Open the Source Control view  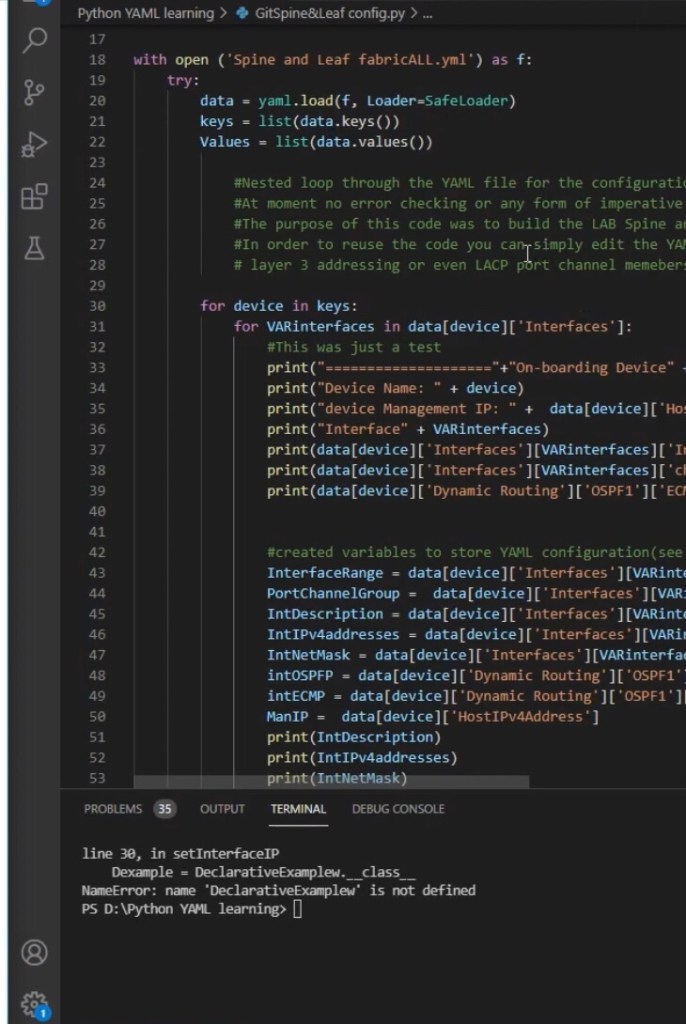[x=35, y=93]
